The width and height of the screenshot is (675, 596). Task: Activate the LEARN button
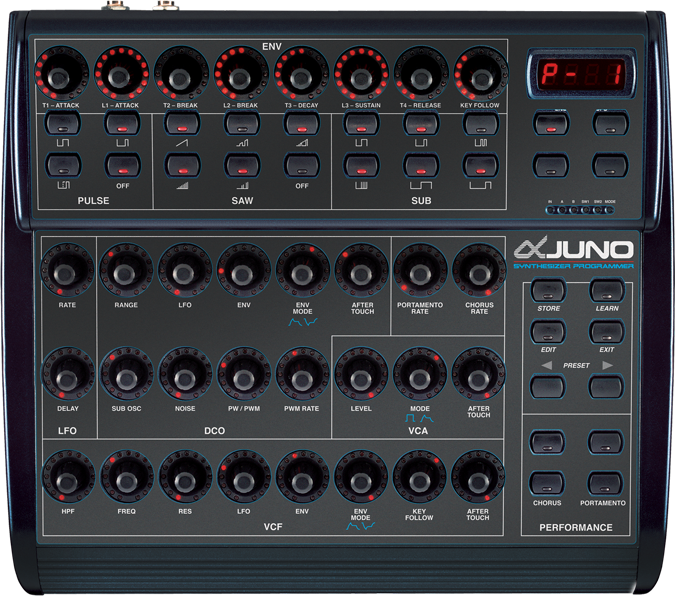pyautogui.click(x=607, y=291)
